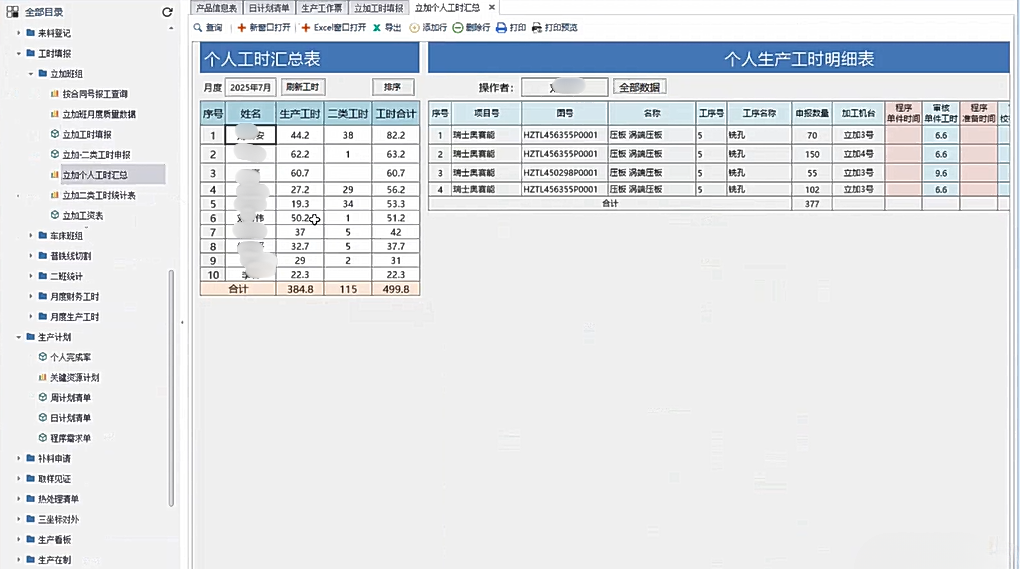Click the 添加行 add row icon
Viewport: 1020px width, 569px height.
pyautogui.click(x=414, y=28)
